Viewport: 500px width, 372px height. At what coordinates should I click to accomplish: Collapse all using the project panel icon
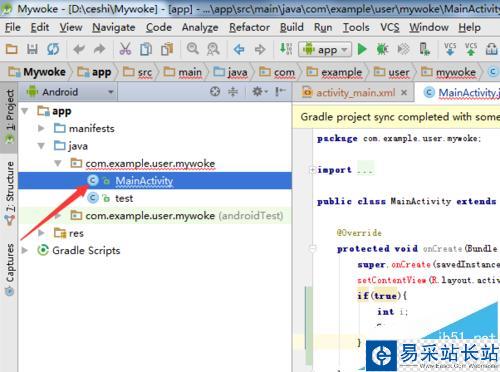click(233, 92)
